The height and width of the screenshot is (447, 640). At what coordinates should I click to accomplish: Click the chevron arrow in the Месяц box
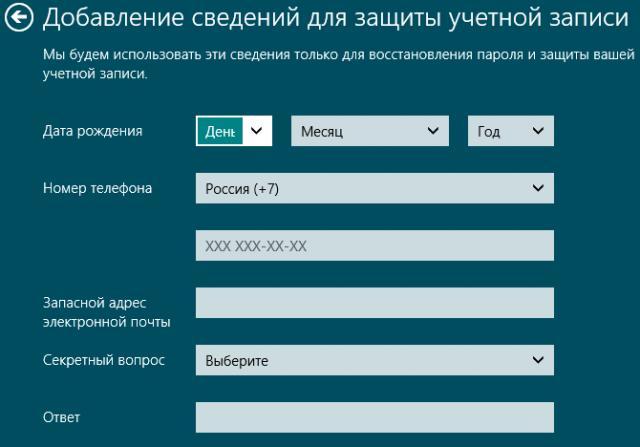[x=432, y=131]
